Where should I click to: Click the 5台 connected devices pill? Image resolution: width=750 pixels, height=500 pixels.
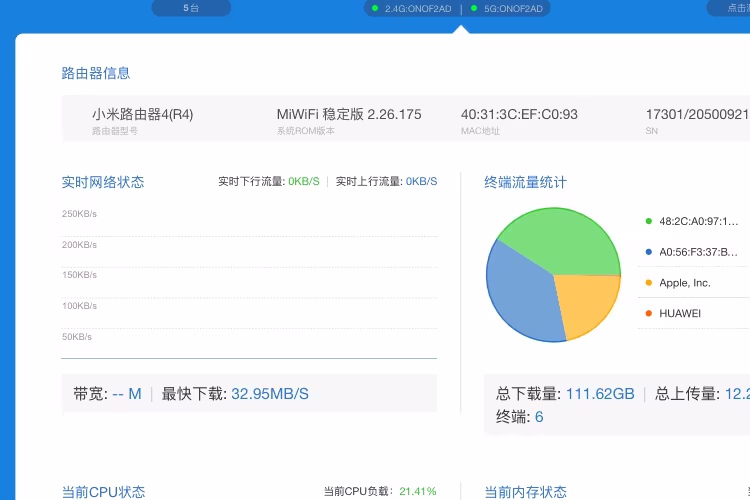(191, 8)
